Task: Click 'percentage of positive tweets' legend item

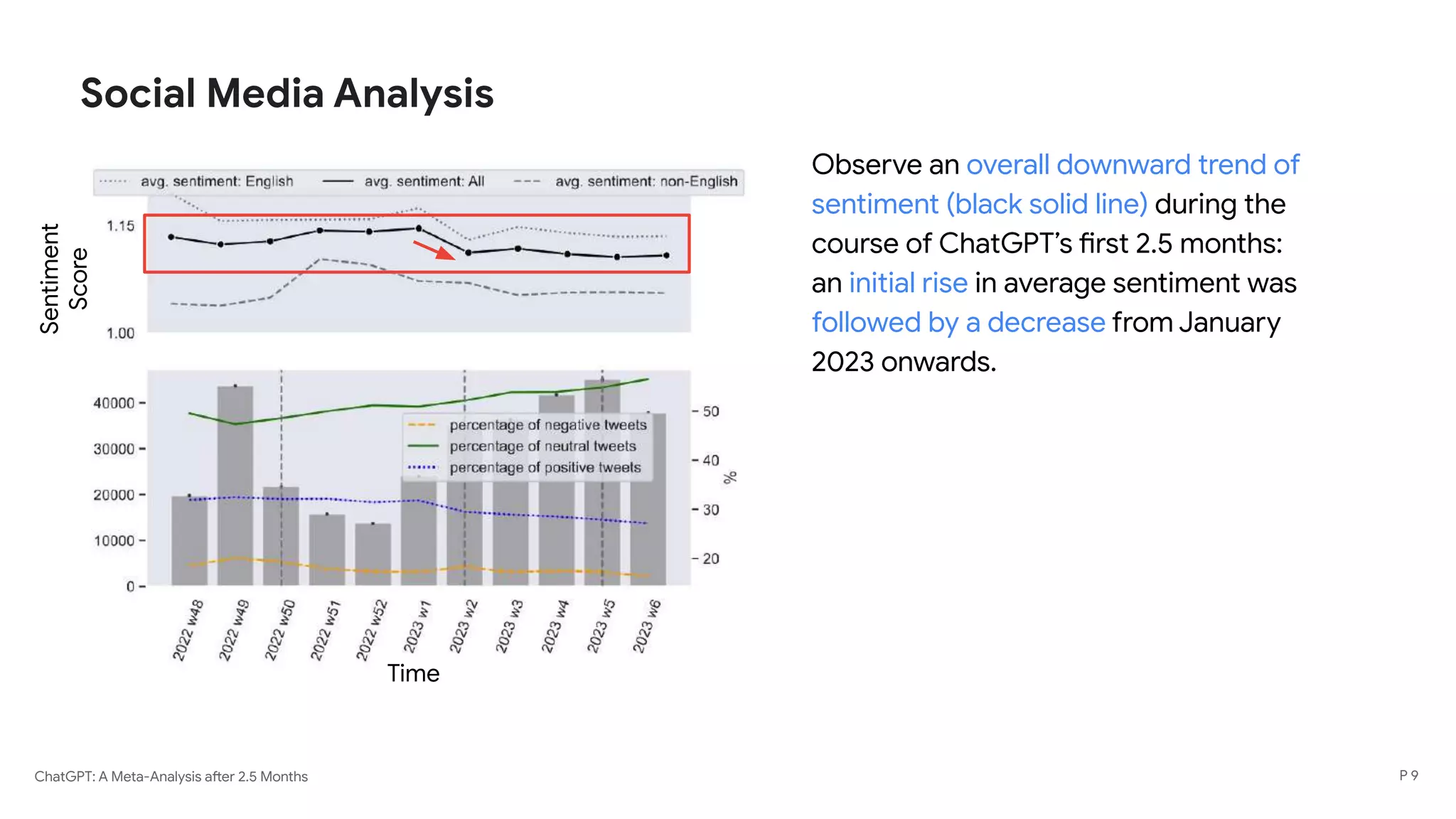Action: click(x=545, y=468)
